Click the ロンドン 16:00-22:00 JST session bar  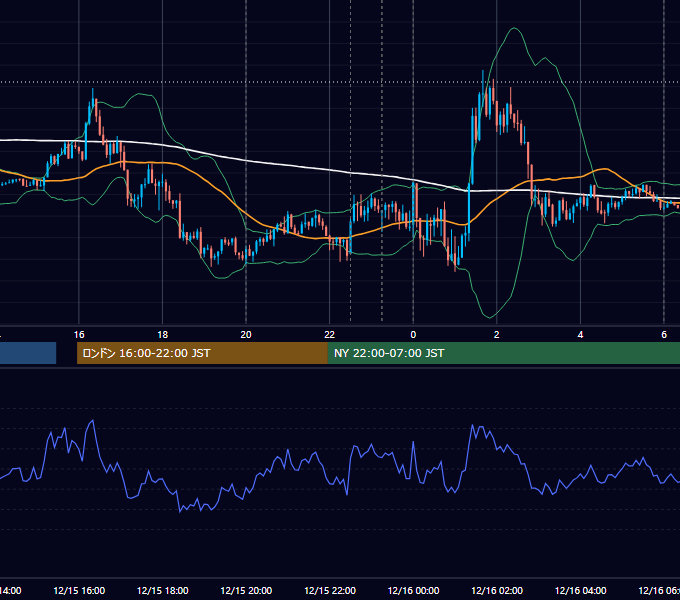(x=202, y=353)
